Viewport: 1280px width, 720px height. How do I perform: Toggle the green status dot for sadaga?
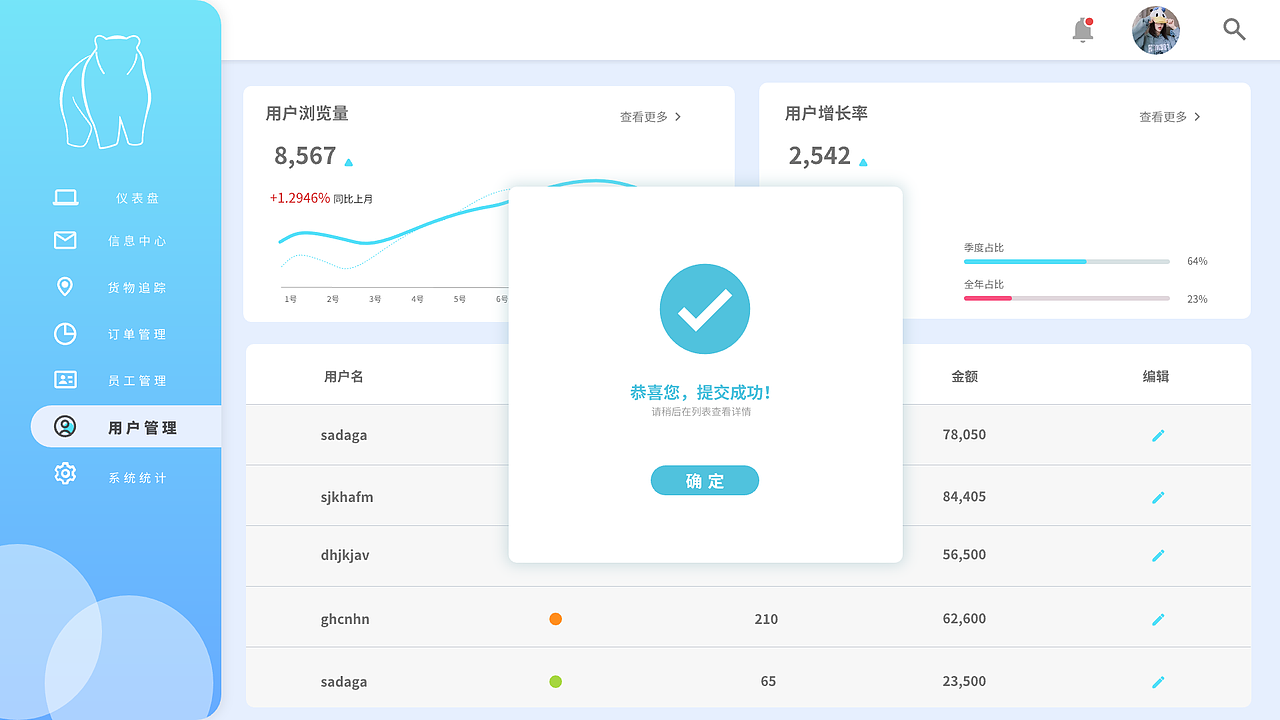tap(555, 681)
